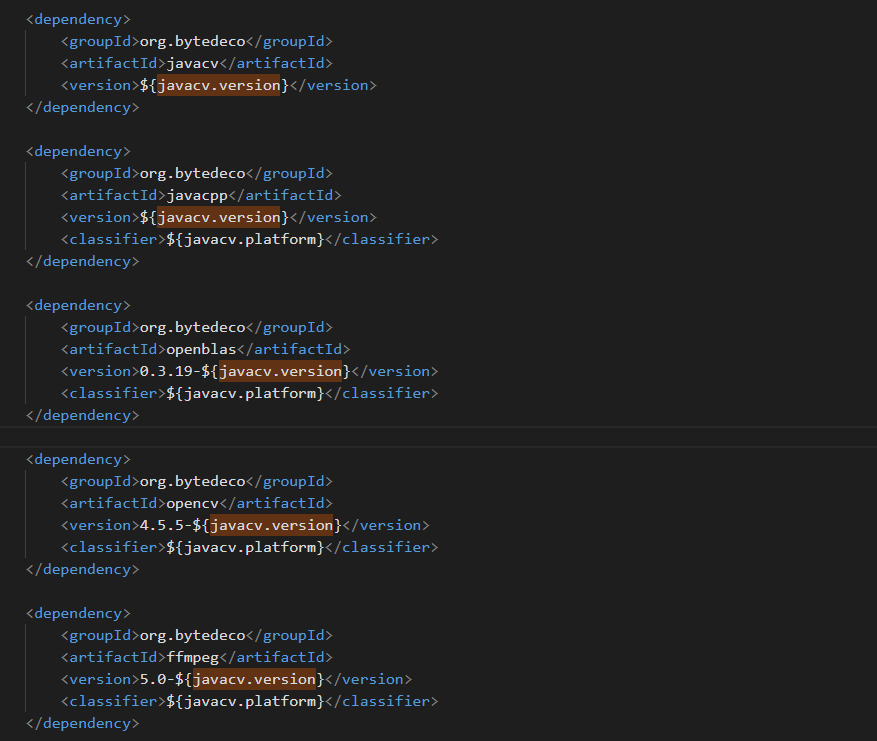
Task: Click opening <dependency> tag above ffmpeg block
Action: [x=78, y=613]
